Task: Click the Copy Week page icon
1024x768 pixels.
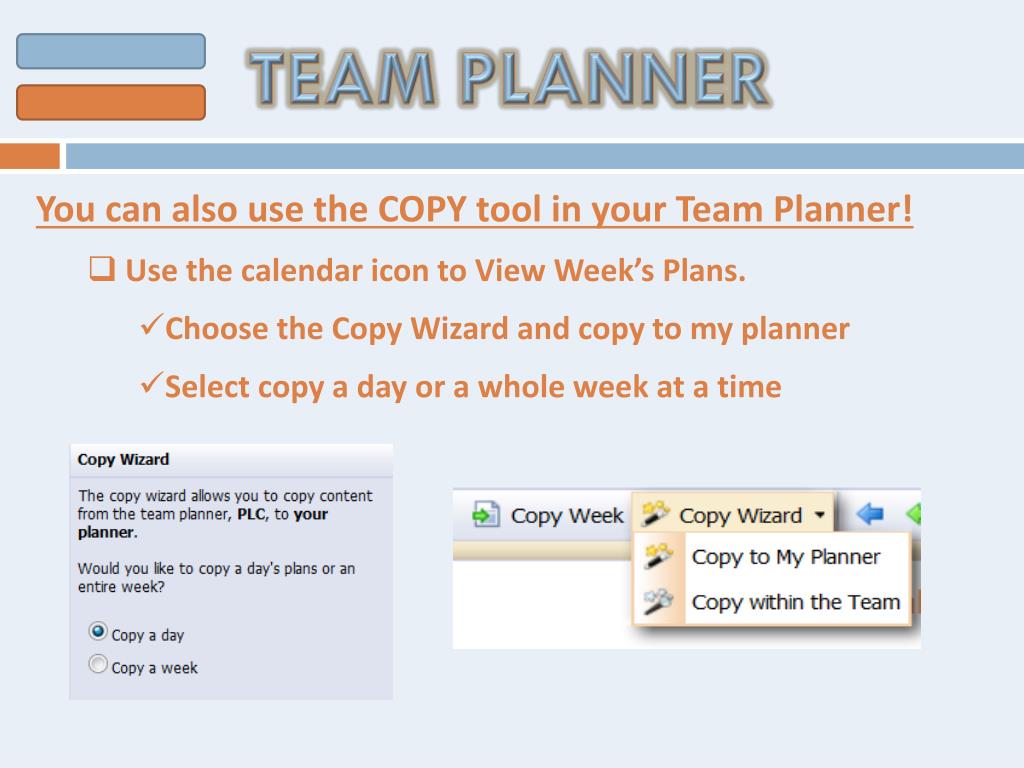Action: [485, 515]
